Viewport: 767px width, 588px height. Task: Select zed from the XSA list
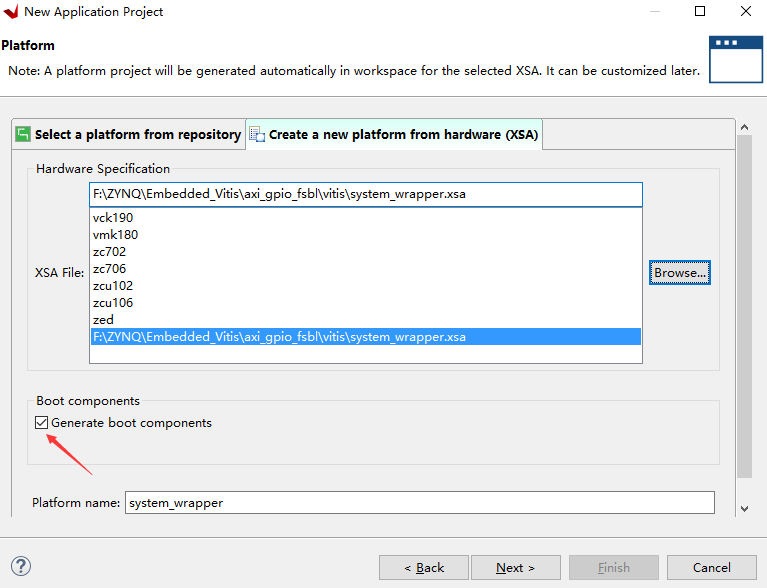[x=366, y=320]
